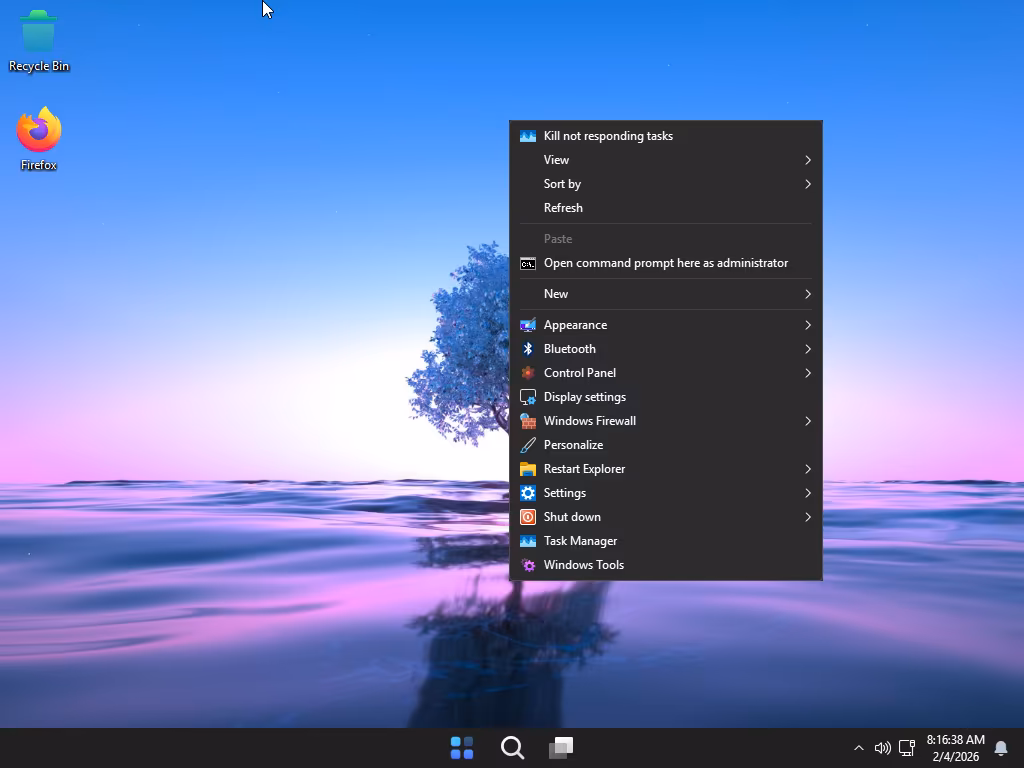Viewport: 1024px width, 768px height.
Task: Click the network tray icon
Action: tap(907, 748)
